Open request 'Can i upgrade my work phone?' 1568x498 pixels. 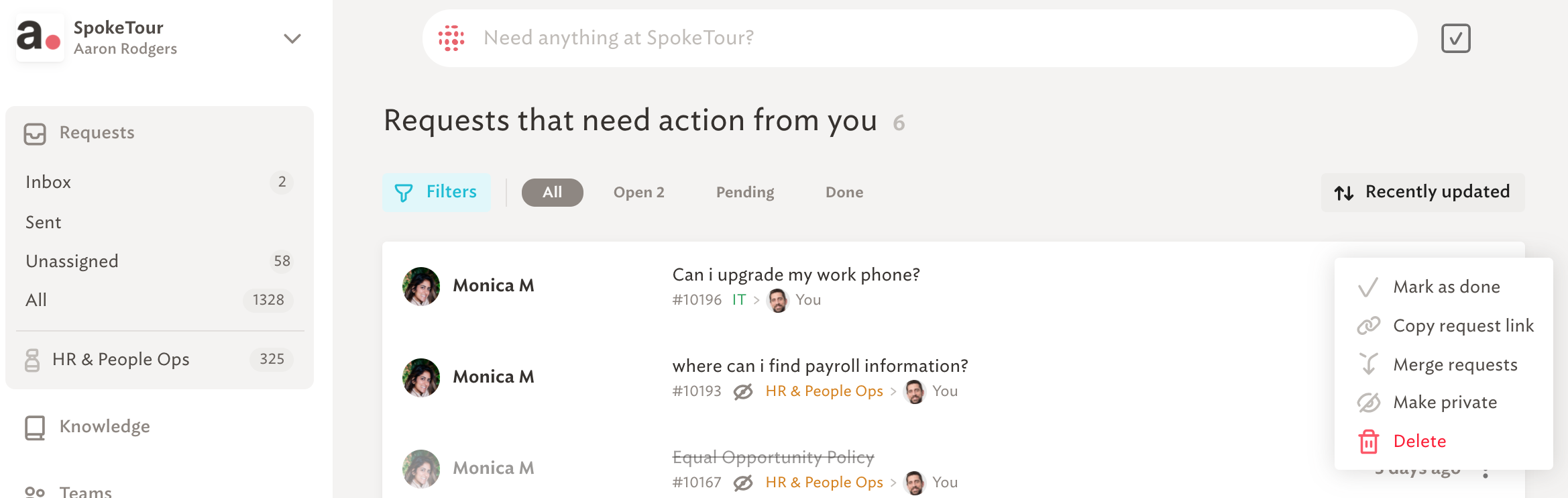(x=796, y=275)
